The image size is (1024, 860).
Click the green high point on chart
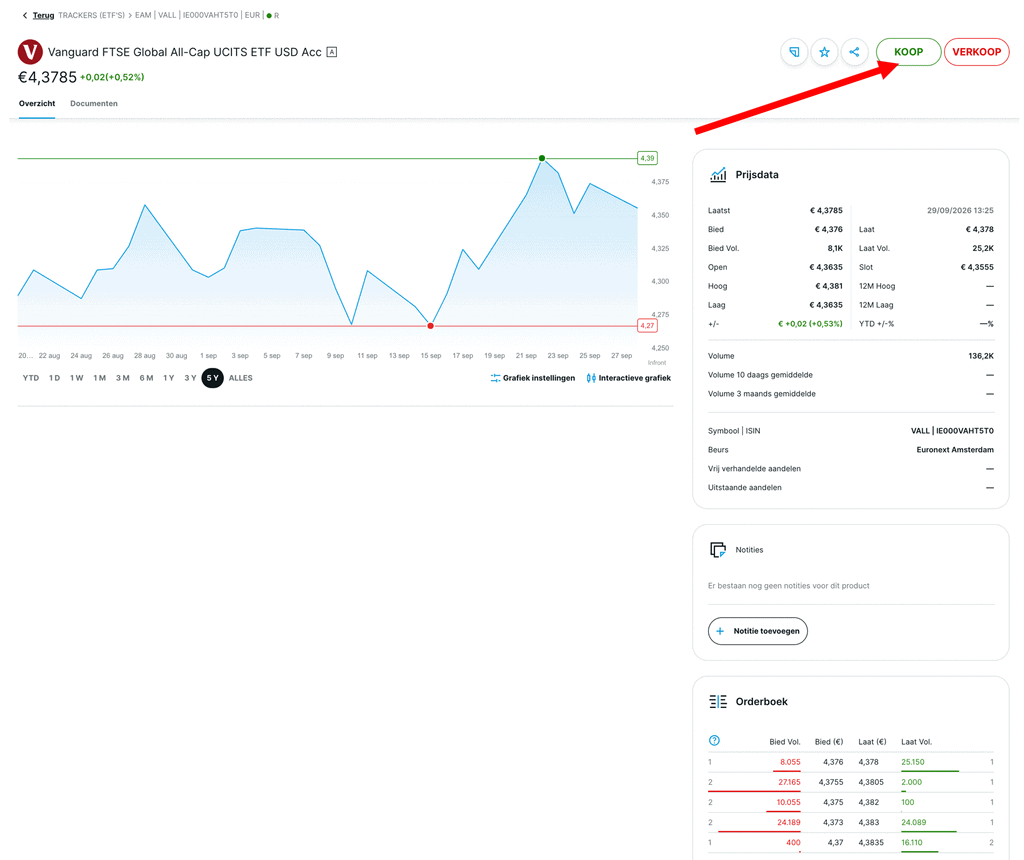[541, 158]
